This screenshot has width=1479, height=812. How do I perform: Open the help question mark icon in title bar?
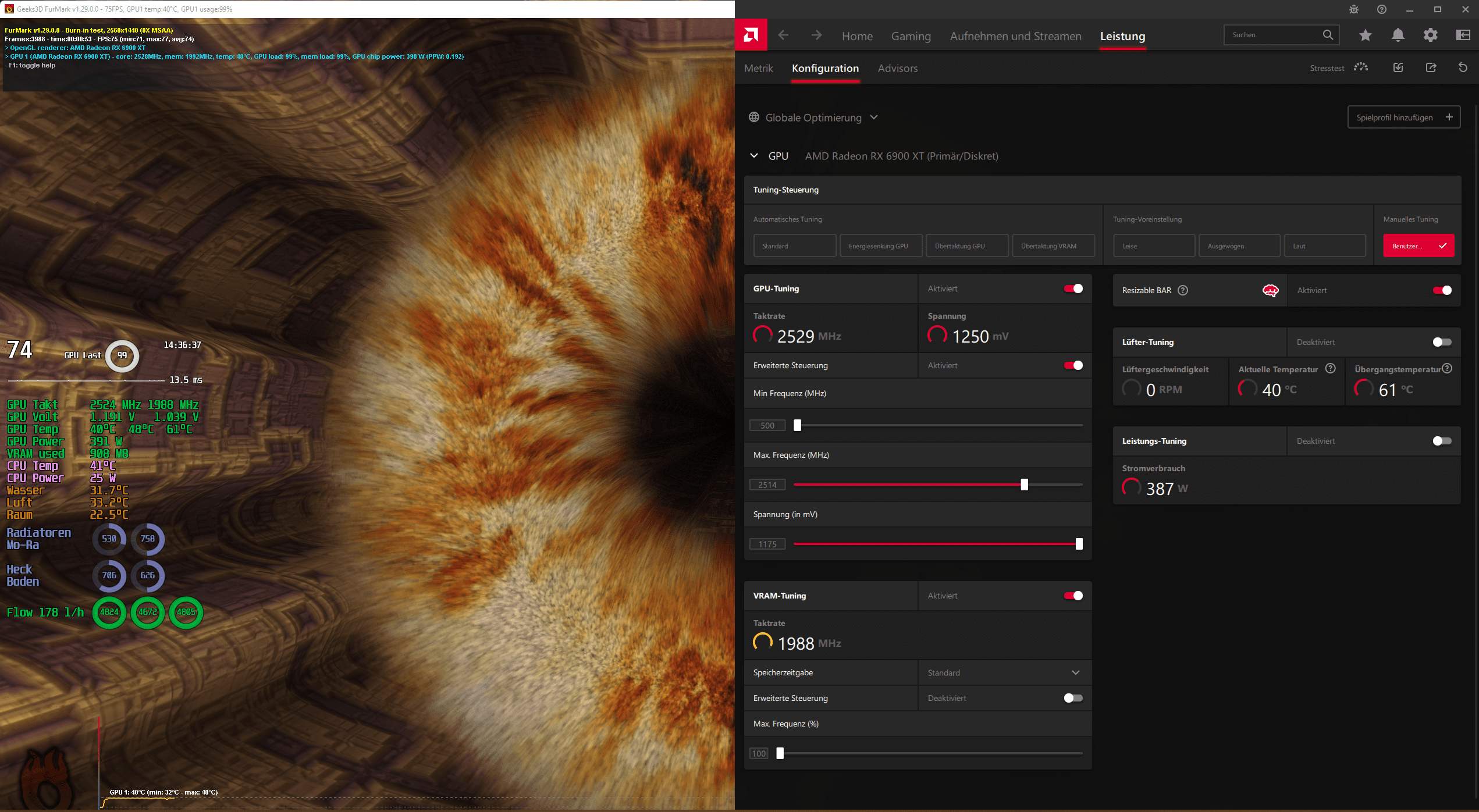pyautogui.click(x=1382, y=9)
